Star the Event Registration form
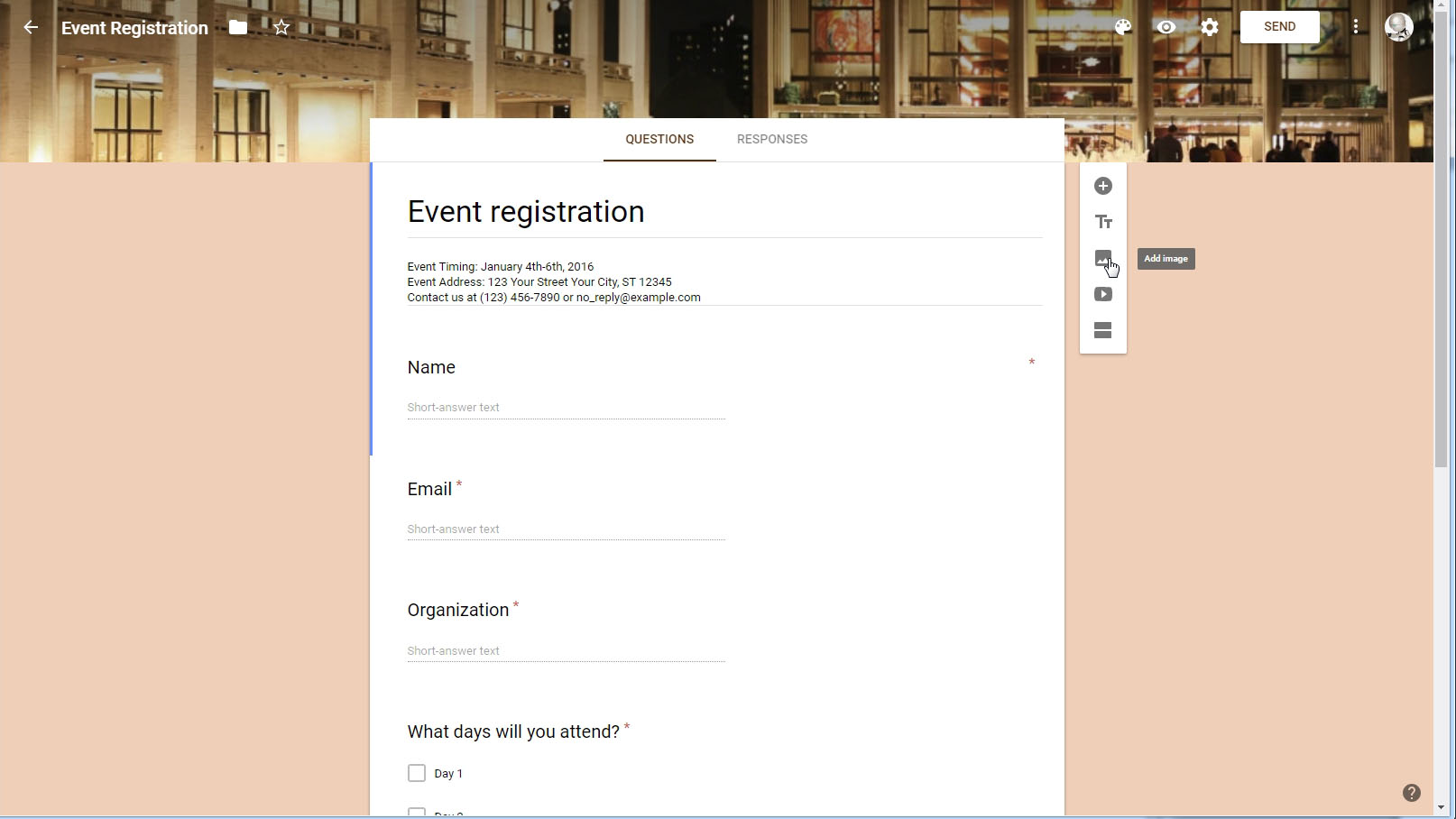The height and width of the screenshot is (819, 1456). click(281, 27)
